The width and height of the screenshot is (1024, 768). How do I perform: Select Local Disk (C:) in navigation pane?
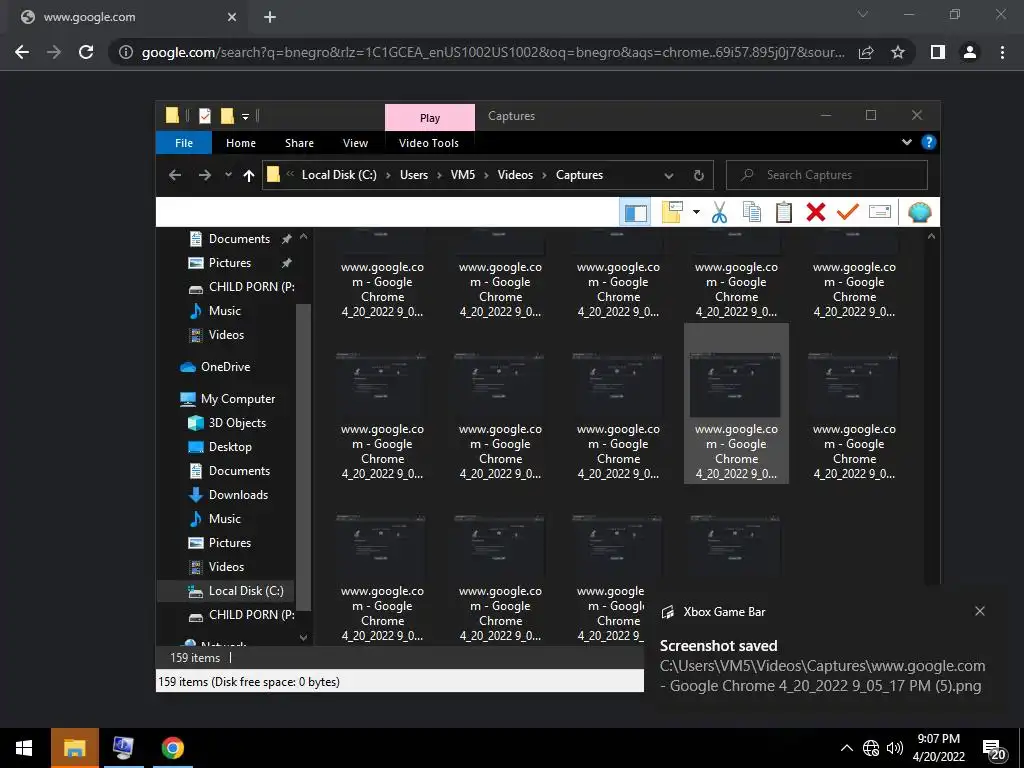coord(246,590)
